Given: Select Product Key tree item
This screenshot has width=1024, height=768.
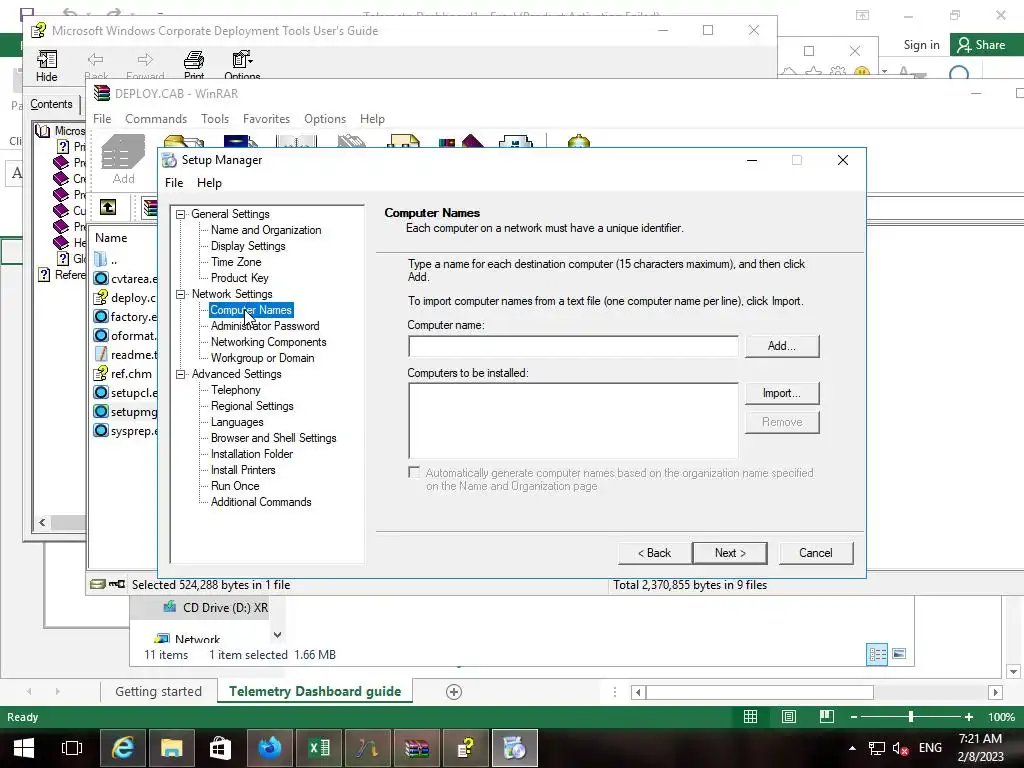Looking at the screenshot, I should 240,278.
